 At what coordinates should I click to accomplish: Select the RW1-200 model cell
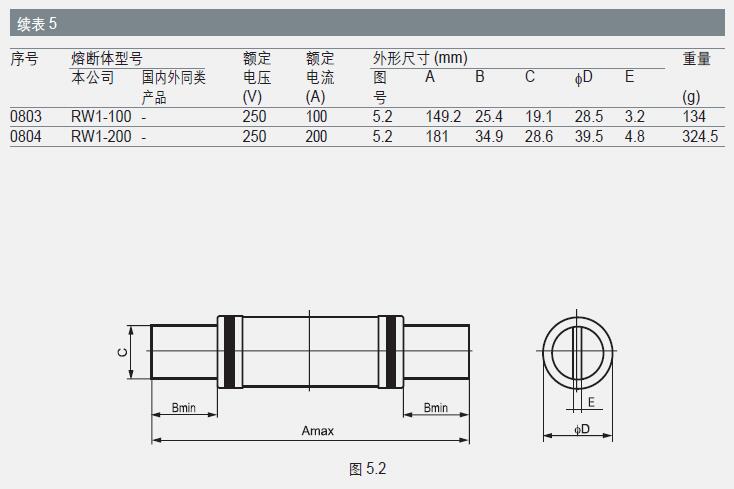[100, 136]
